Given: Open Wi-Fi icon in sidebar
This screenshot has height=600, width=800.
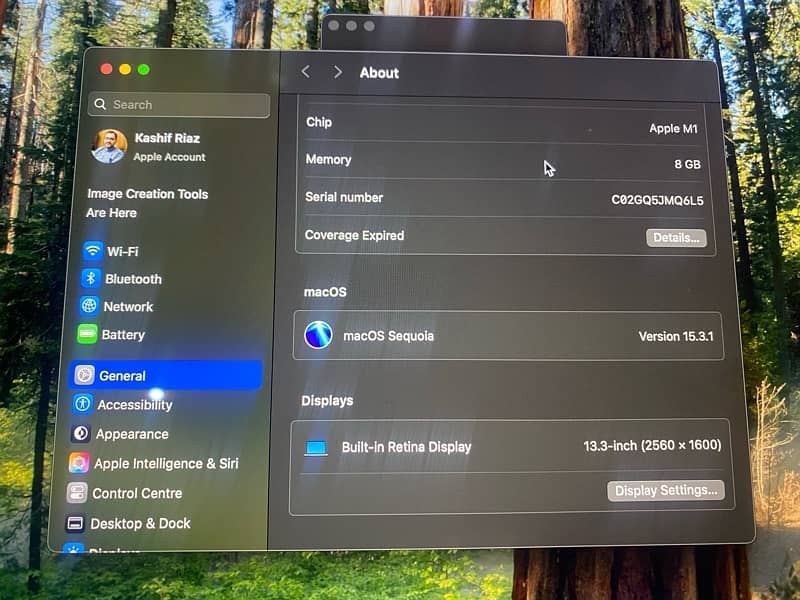Looking at the screenshot, I should pos(93,251).
